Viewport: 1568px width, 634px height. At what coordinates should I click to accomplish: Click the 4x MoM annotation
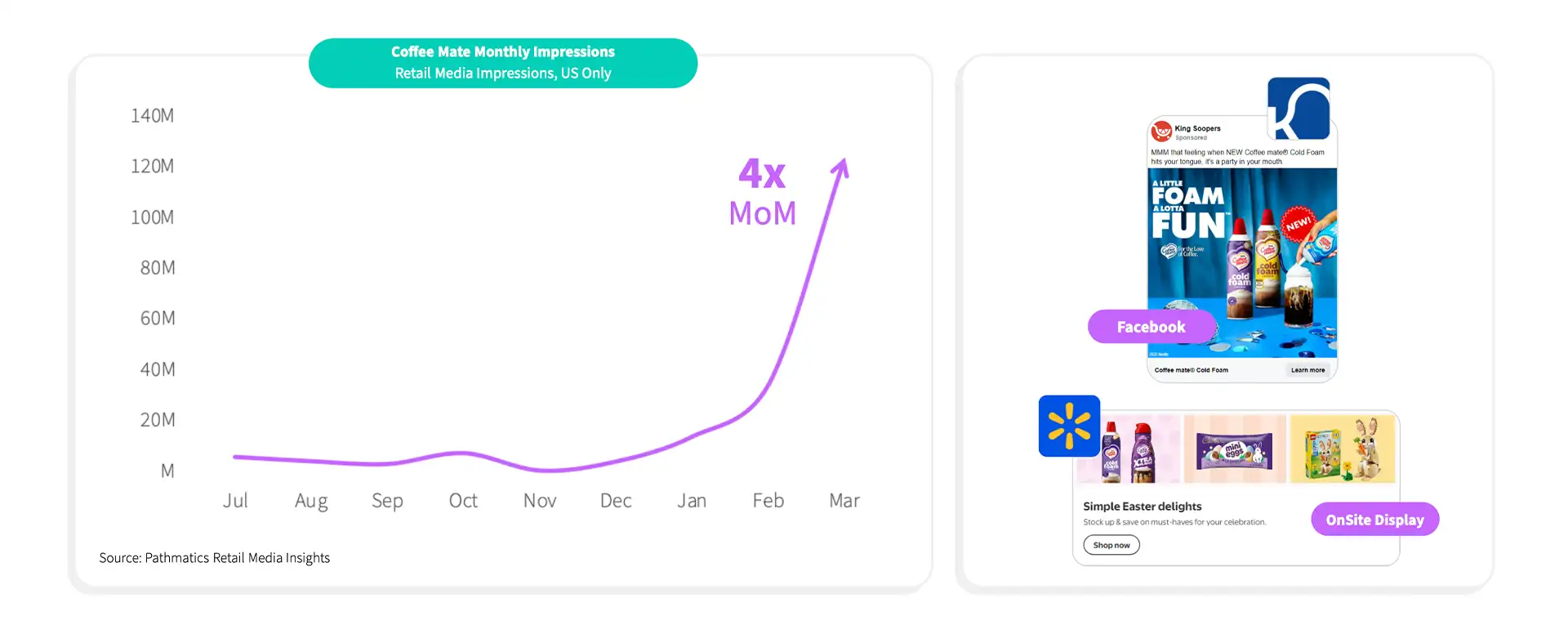coord(763,193)
